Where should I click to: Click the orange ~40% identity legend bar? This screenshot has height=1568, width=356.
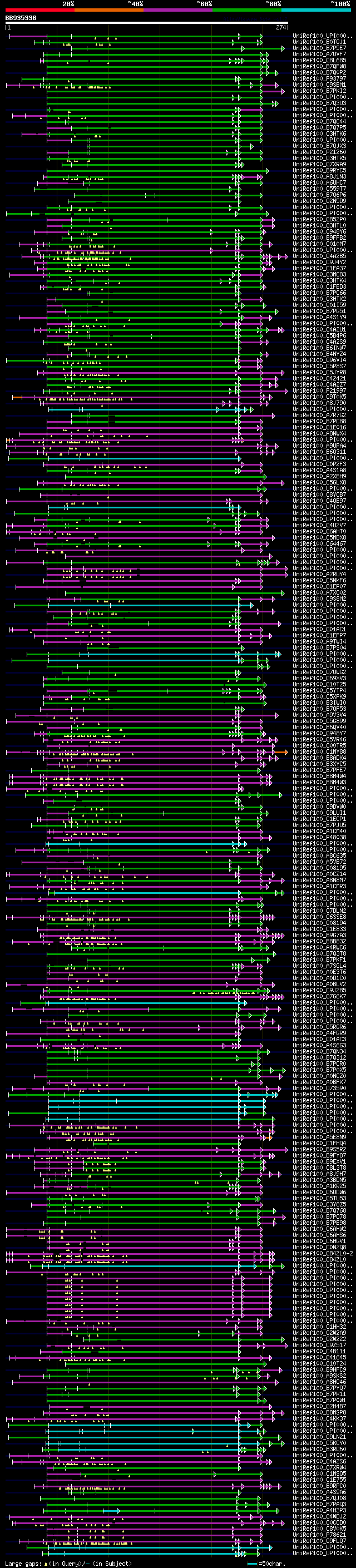pos(109,10)
